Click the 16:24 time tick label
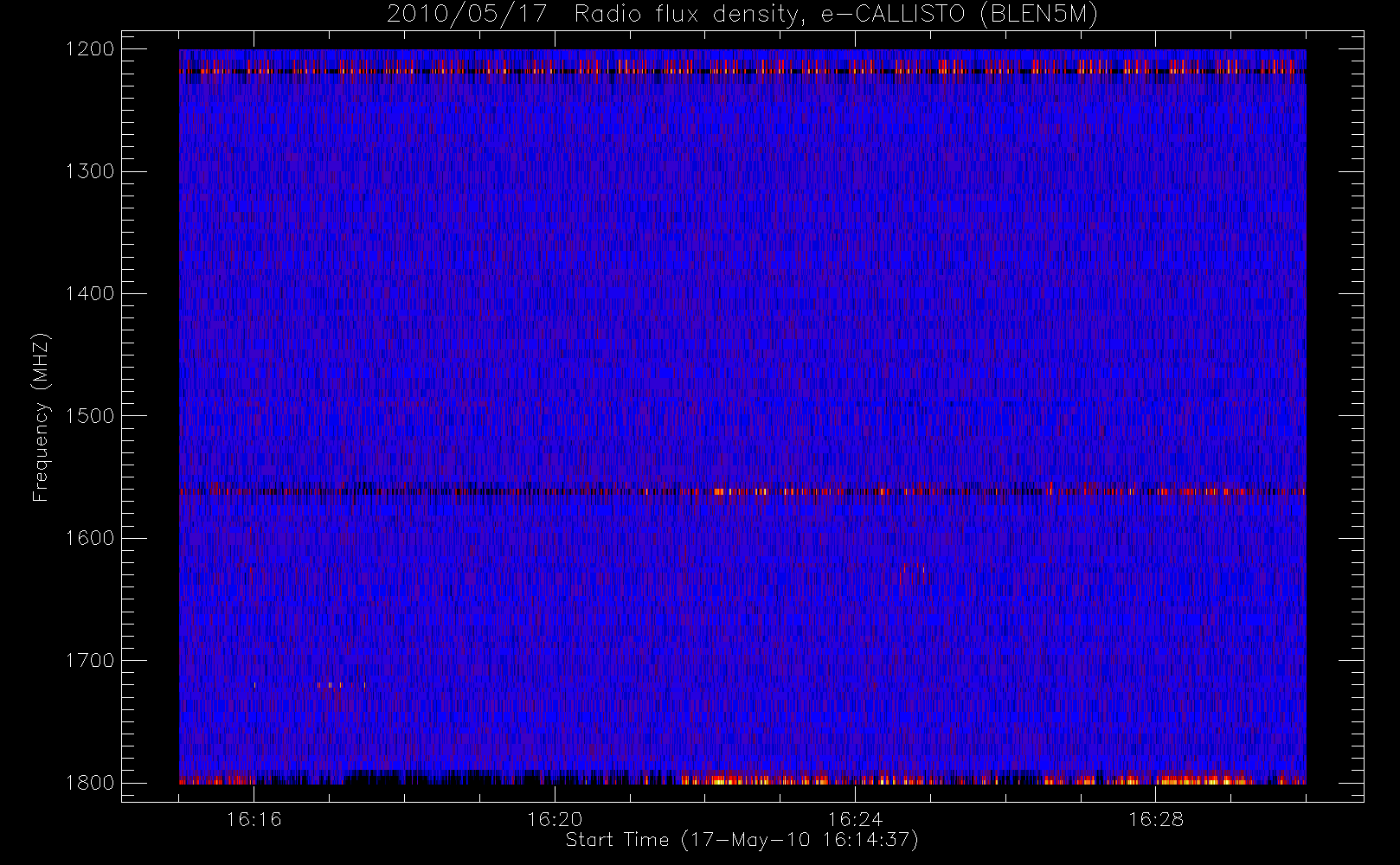This screenshot has height=865, width=1400. point(855,819)
